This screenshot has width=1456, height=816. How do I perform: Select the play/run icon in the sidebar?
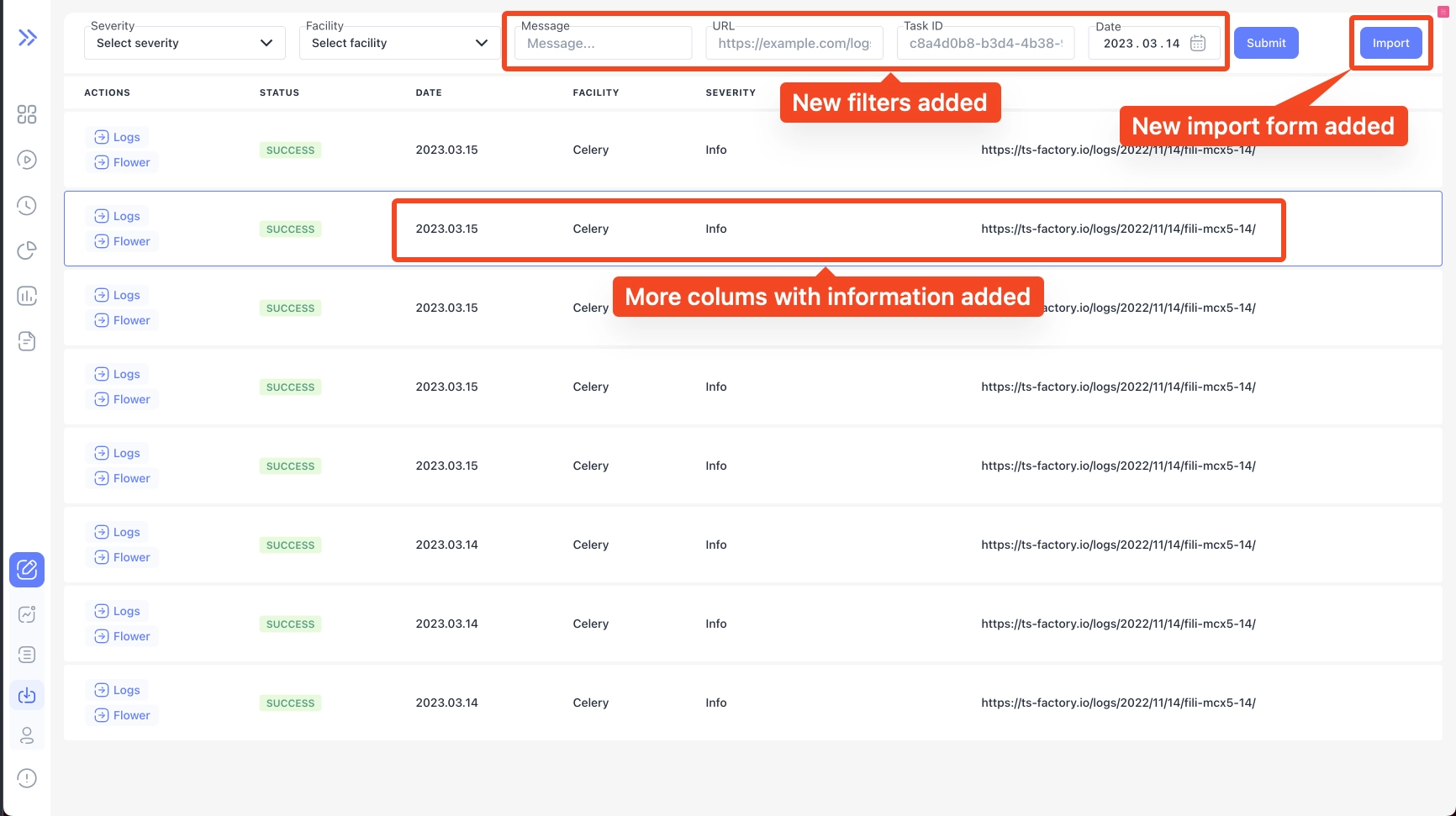(x=27, y=160)
